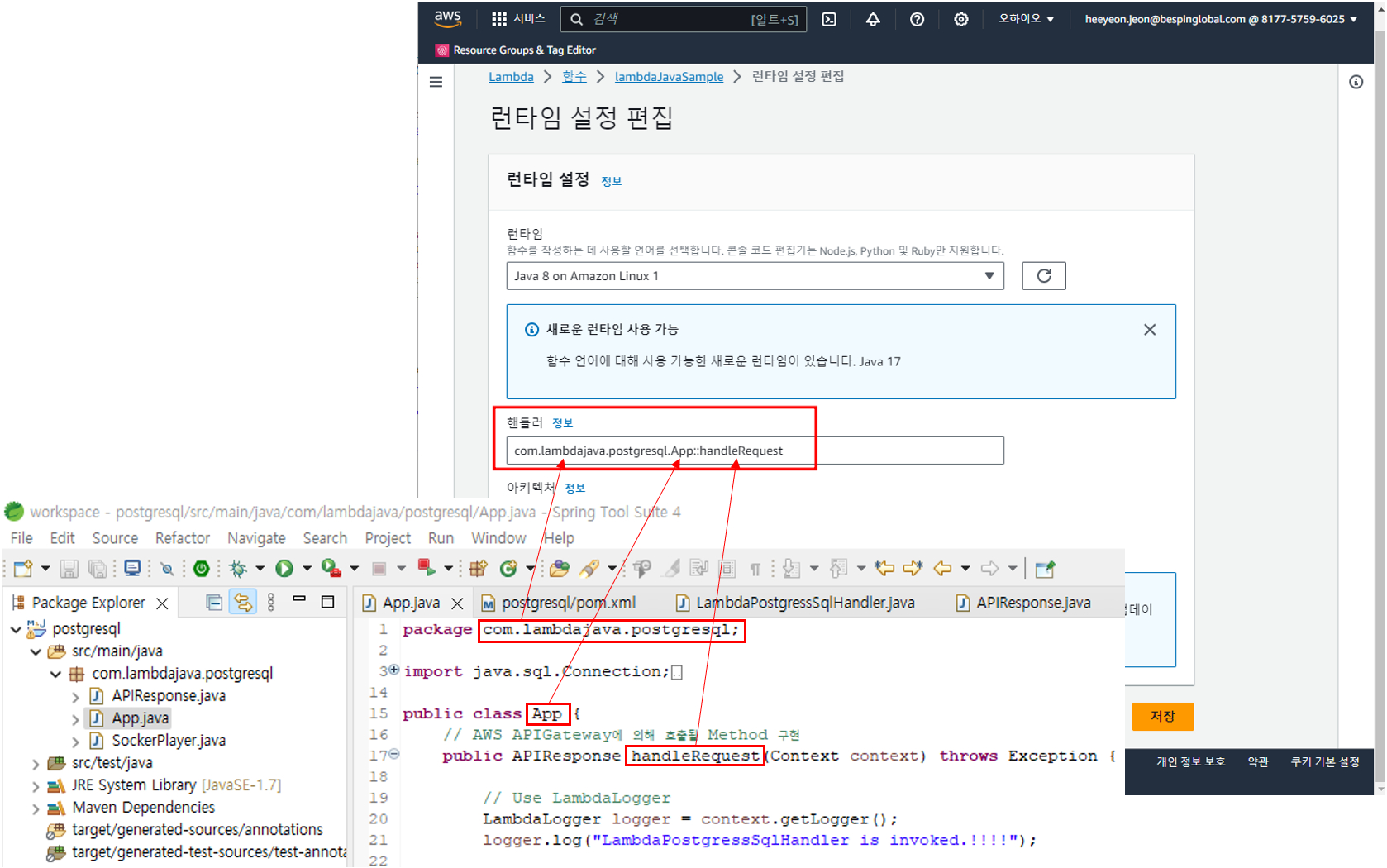Viewport: 1387px width, 868px height.
Task: Click the 함수 breadcrumb link
Action: point(574,77)
